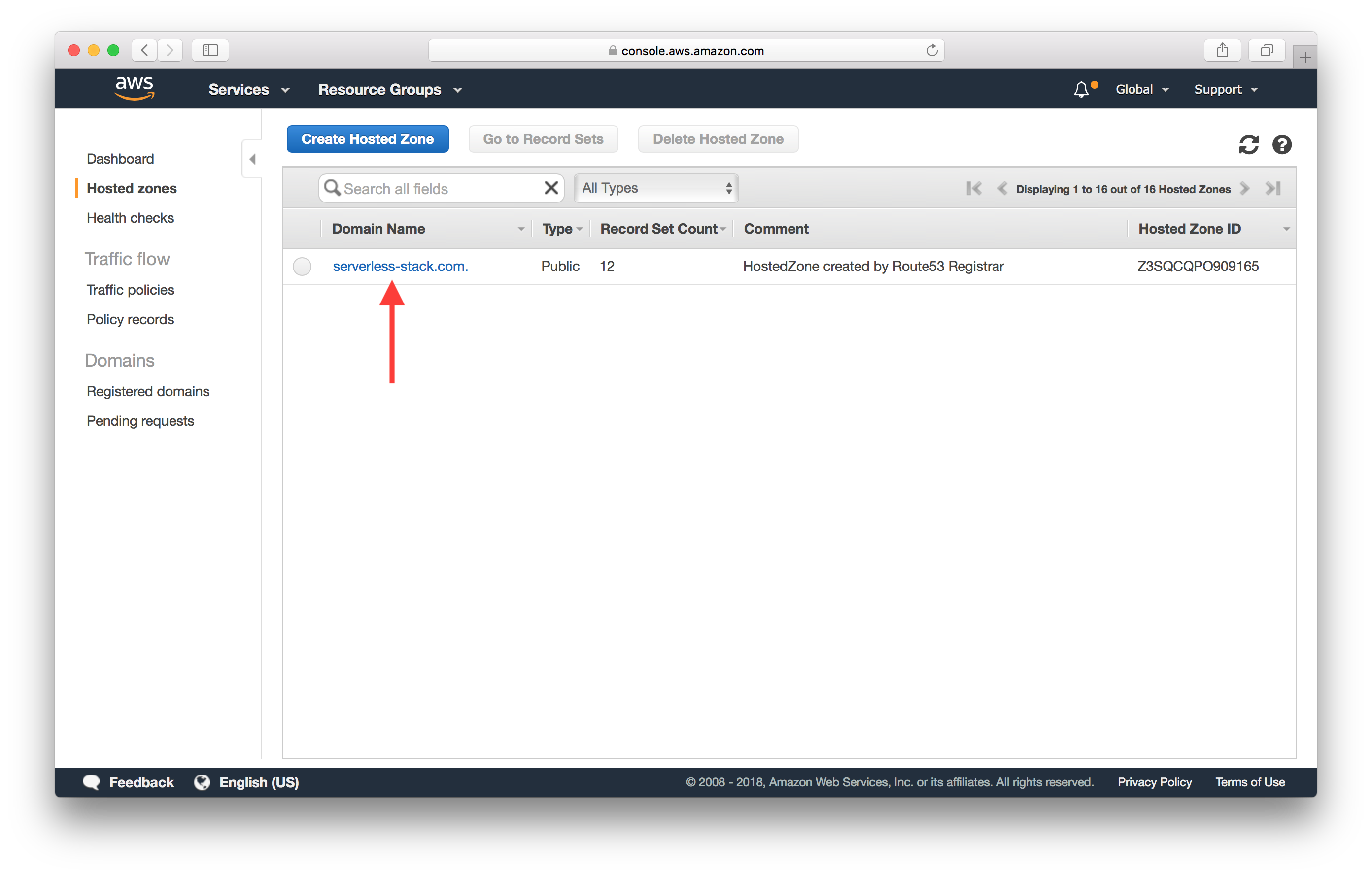Click Go to Record Sets button

coord(543,139)
